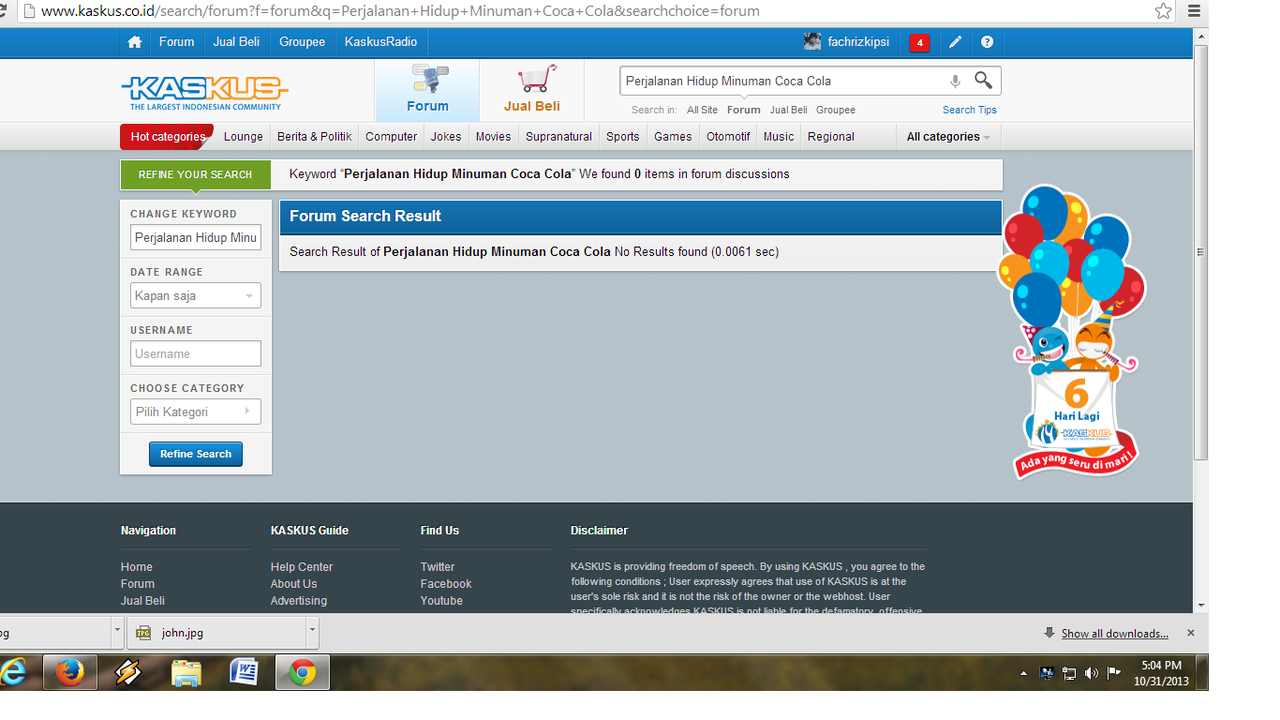Open the Pilih Kategori category dropdown
The height and width of the screenshot is (720, 1280).
pos(195,412)
